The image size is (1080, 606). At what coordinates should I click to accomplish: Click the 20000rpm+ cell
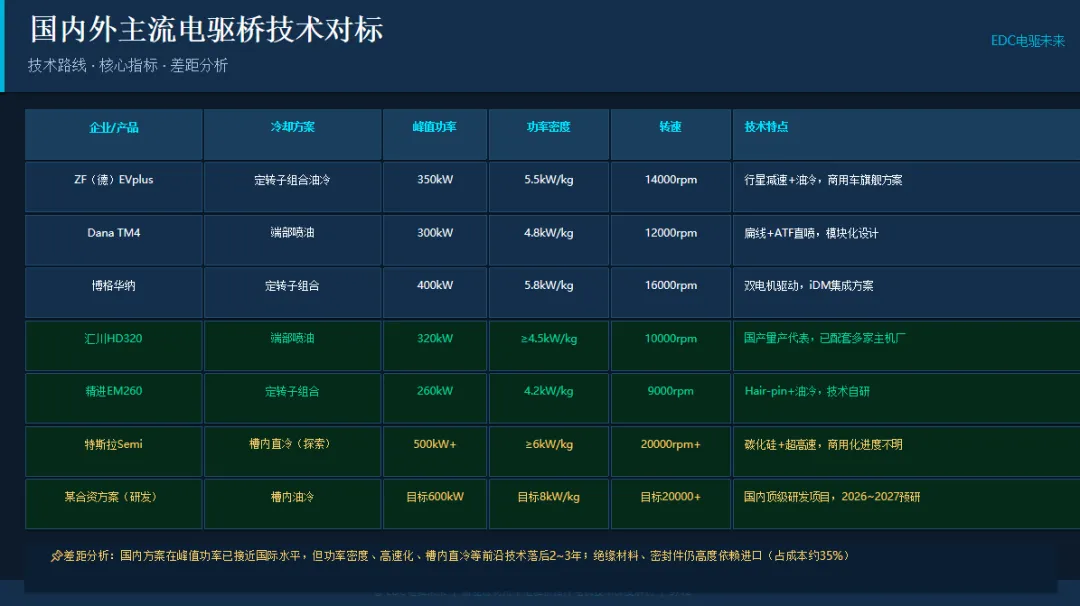pos(671,451)
